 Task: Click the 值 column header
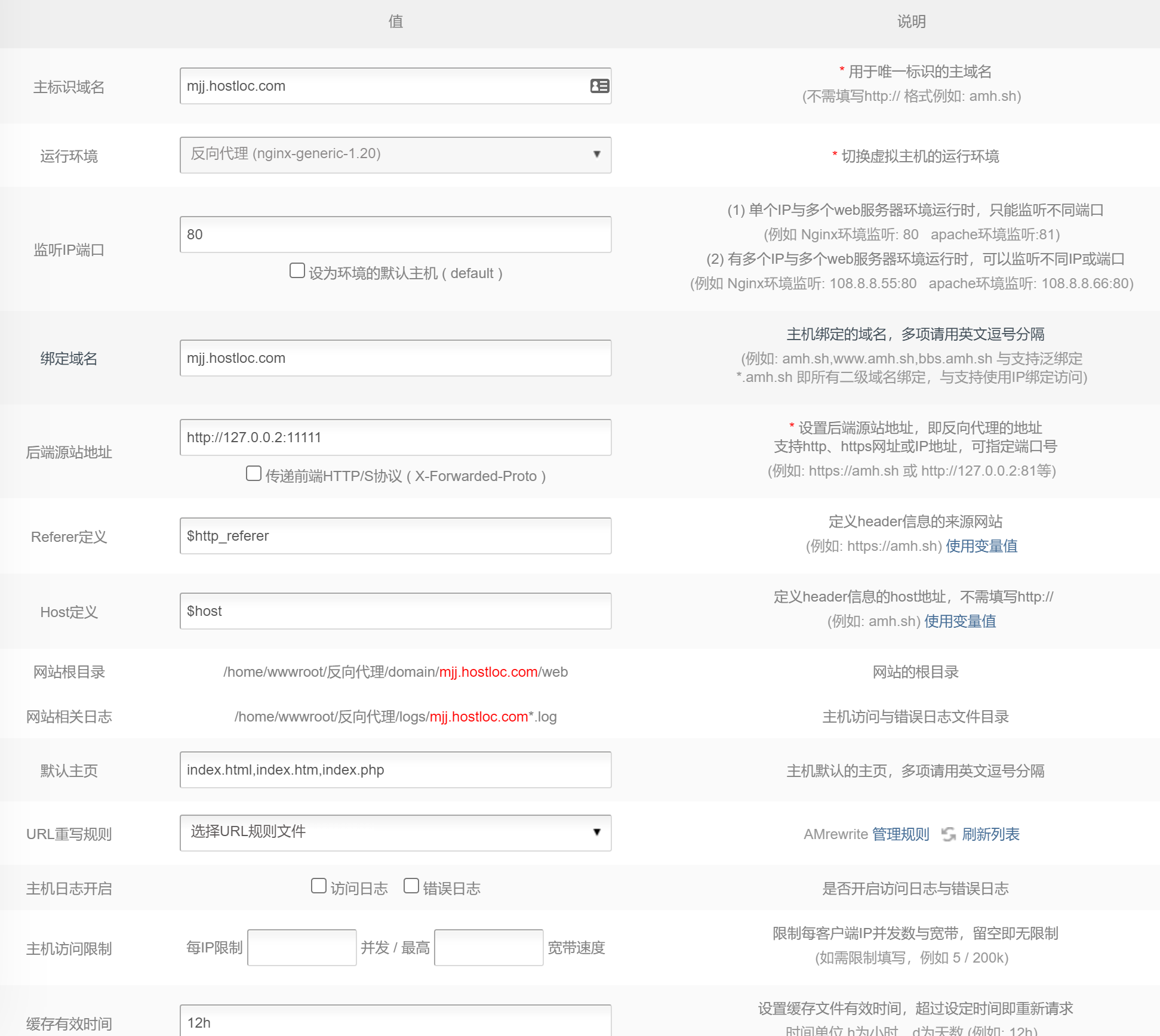(x=396, y=21)
